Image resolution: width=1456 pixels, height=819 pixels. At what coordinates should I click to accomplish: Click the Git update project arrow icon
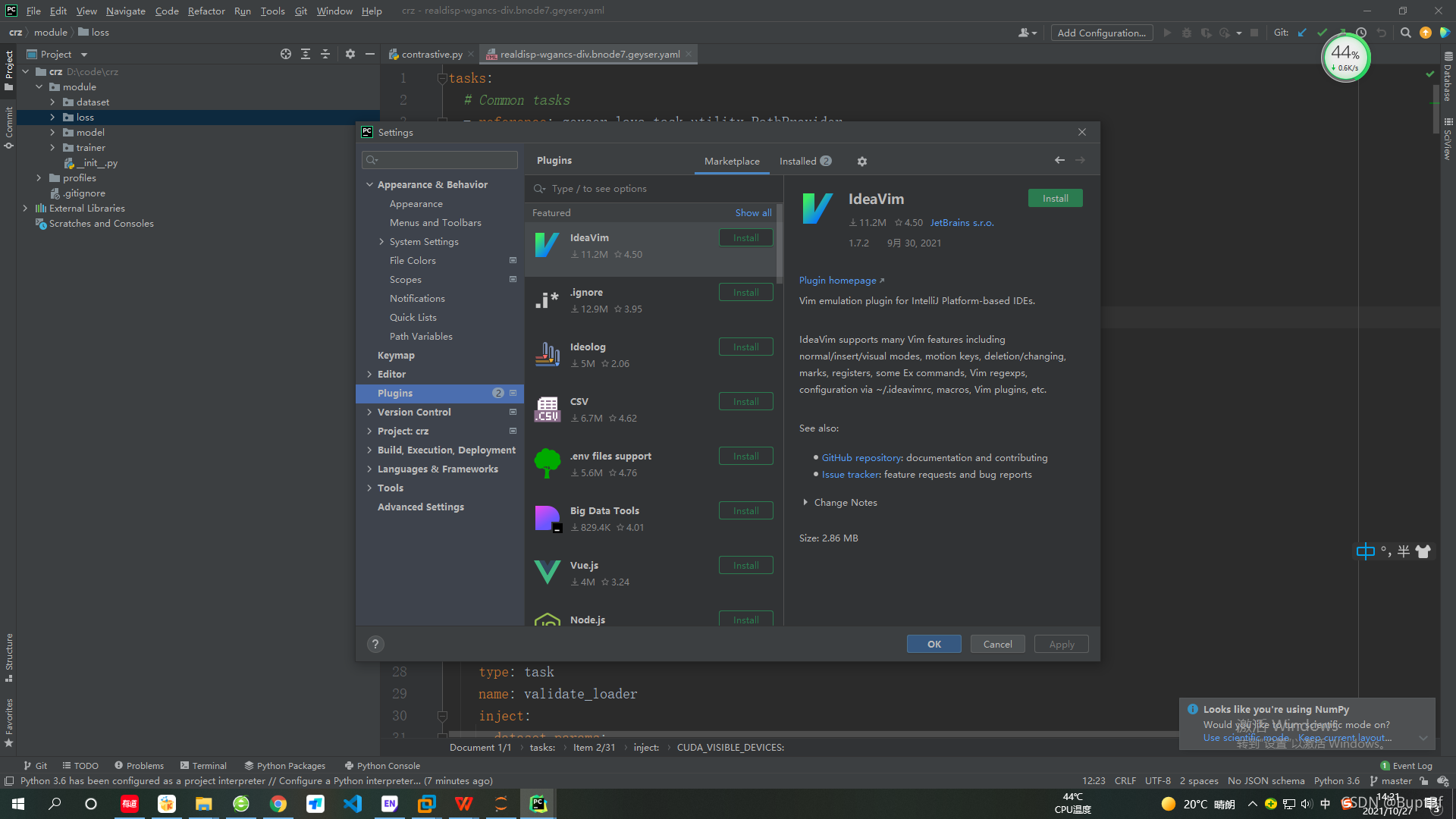[x=1302, y=33]
